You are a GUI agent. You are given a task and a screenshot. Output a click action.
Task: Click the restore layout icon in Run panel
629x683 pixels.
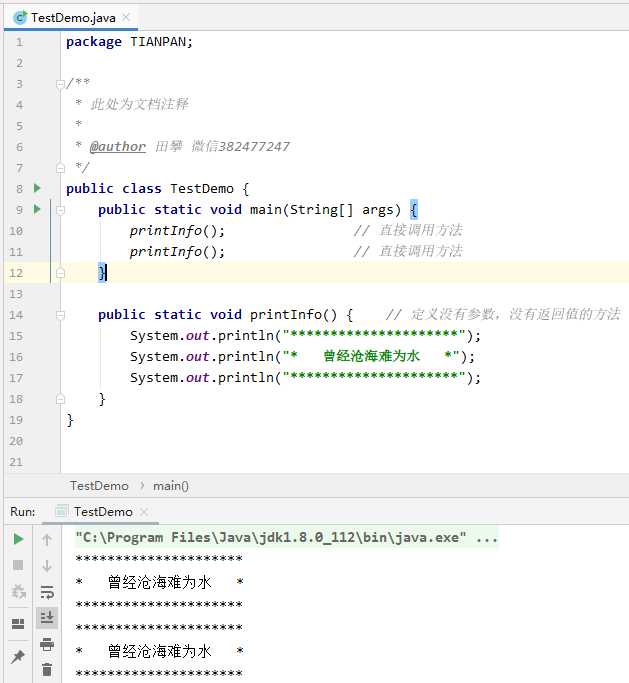18,624
